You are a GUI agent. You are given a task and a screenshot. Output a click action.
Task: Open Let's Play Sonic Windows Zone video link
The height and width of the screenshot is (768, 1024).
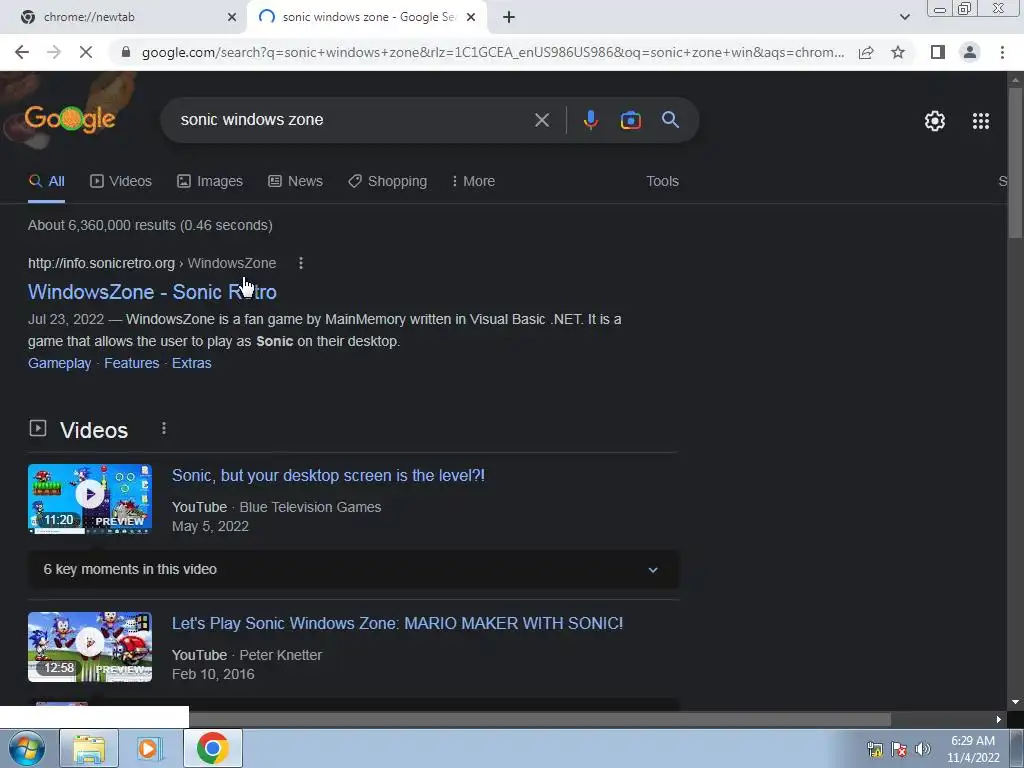click(398, 623)
